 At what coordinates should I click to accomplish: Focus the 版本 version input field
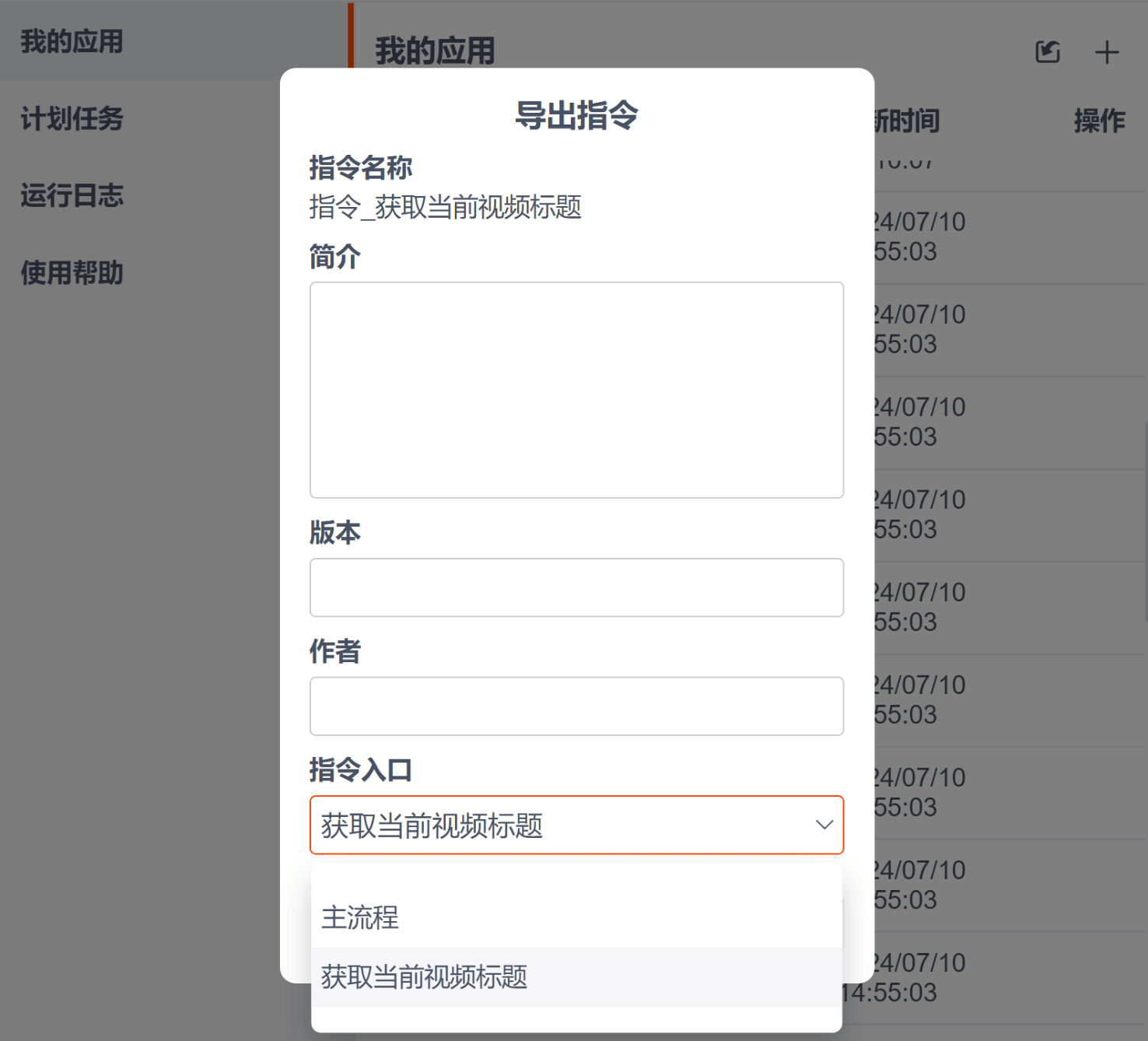[576, 587]
